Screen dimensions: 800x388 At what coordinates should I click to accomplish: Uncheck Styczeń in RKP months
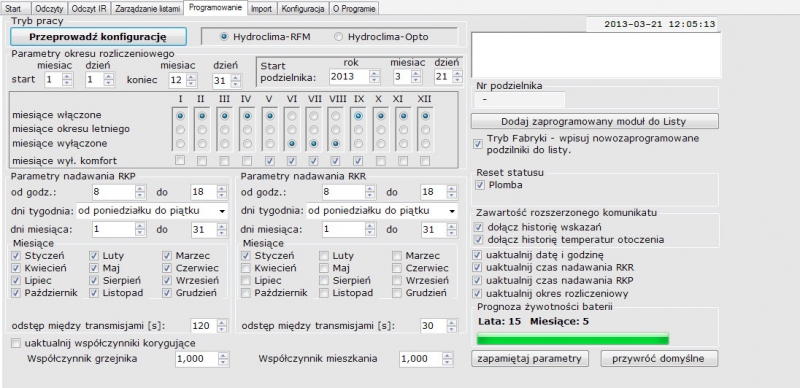click(x=16, y=256)
